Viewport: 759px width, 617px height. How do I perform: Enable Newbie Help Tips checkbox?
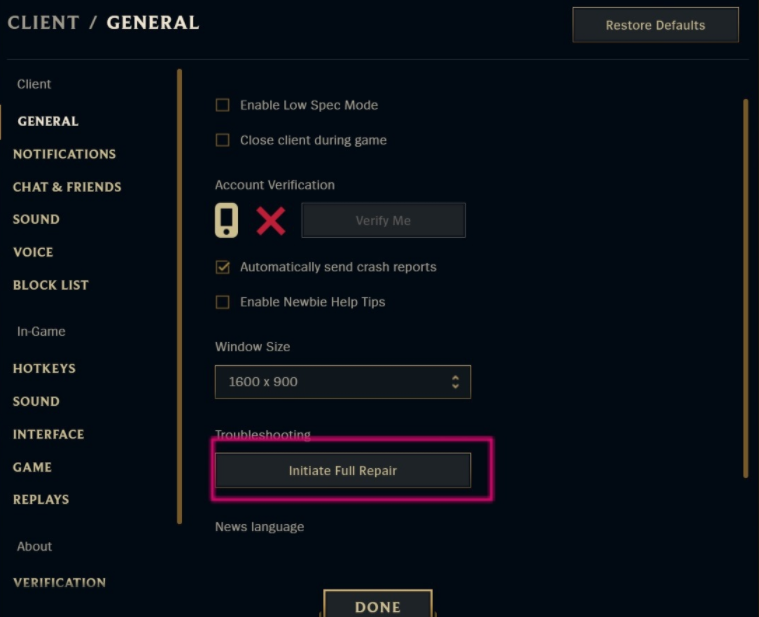pyautogui.click(x=223, y=302)
